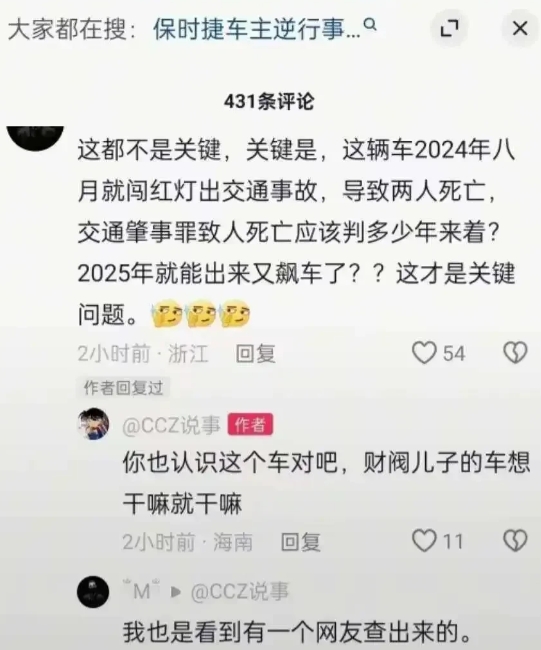Open @CCZ说事 username profile
This screenshot has width=541, height=650.
(x=171, y=425)
